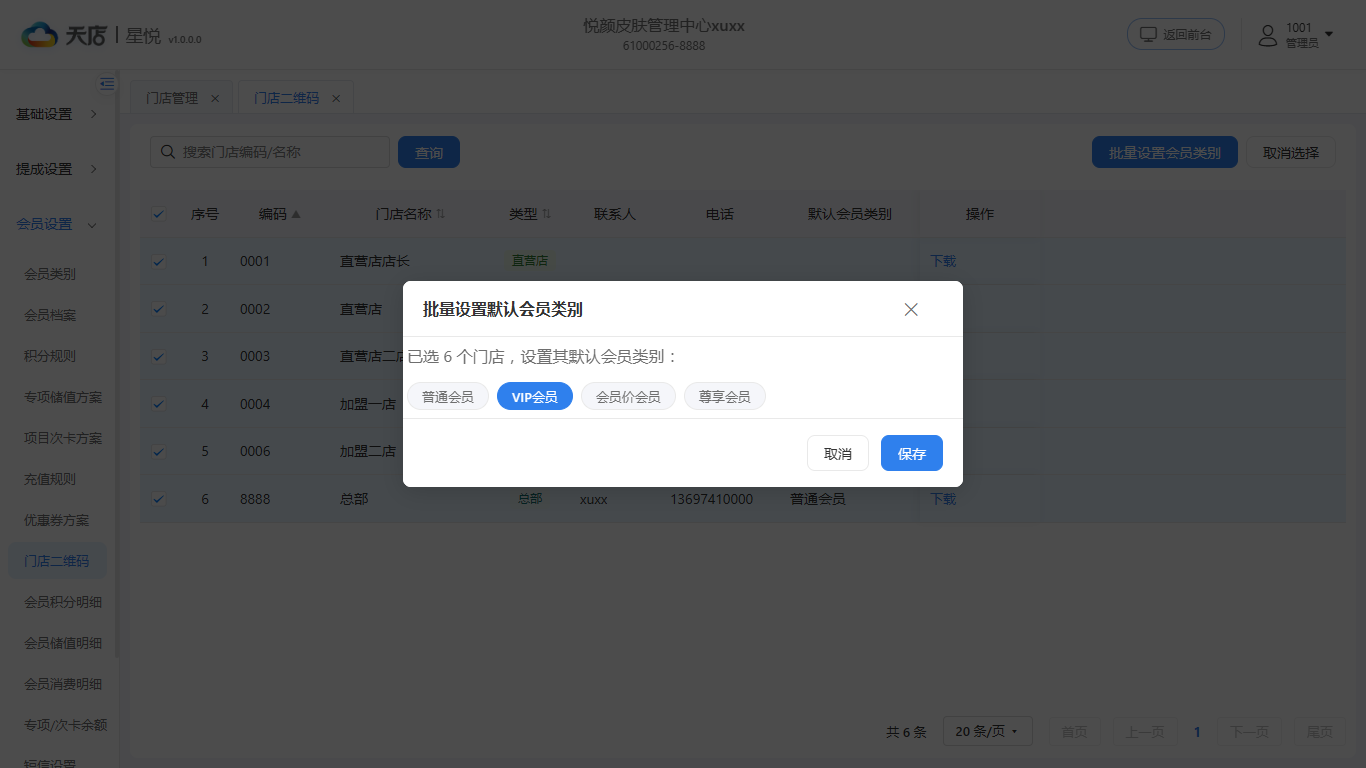The image size is (1366, 768).
Task: Open 会员消费明细 in the sidebar
Action: click(63, 684)
